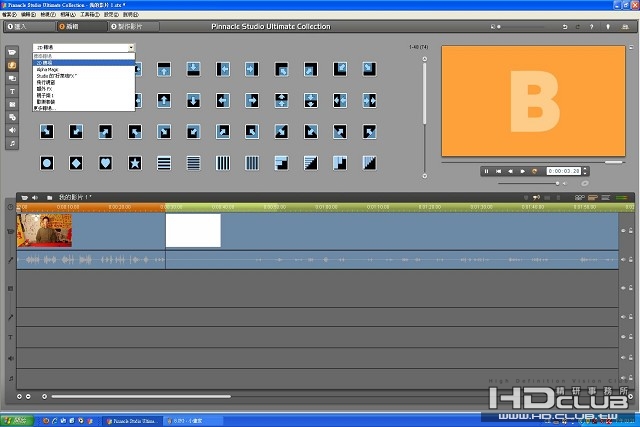Click the fast forward preview button
Viewport: 640px width, 427px height.
[522, 171]
